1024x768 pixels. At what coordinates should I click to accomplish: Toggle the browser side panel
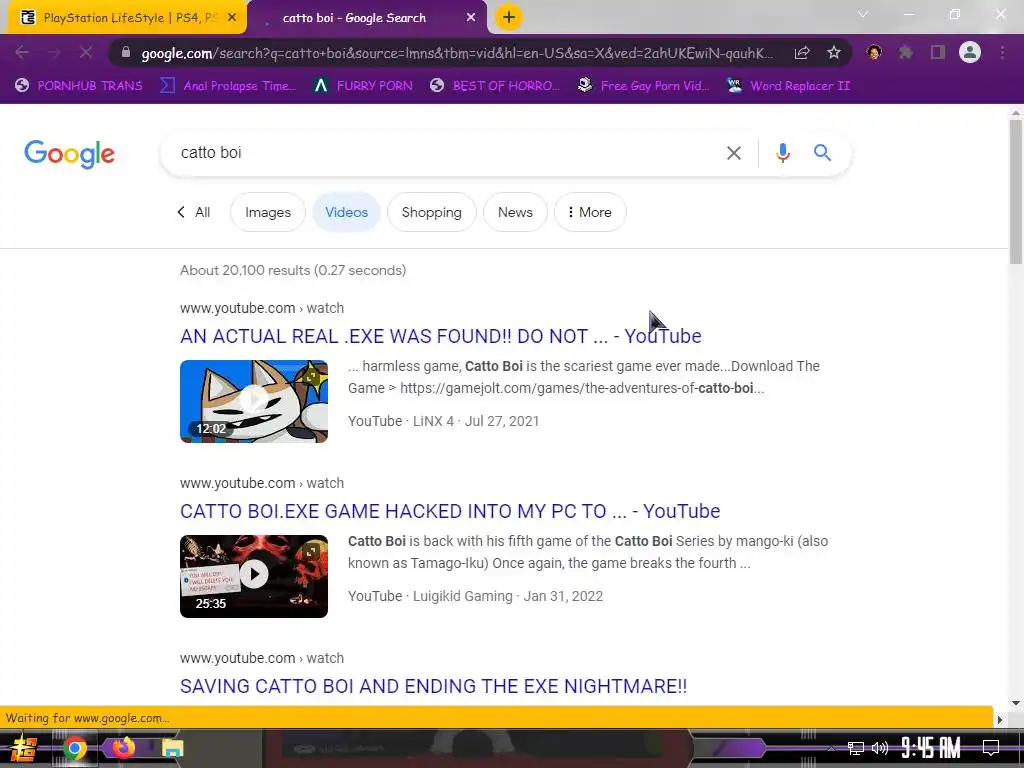[938, 52]
